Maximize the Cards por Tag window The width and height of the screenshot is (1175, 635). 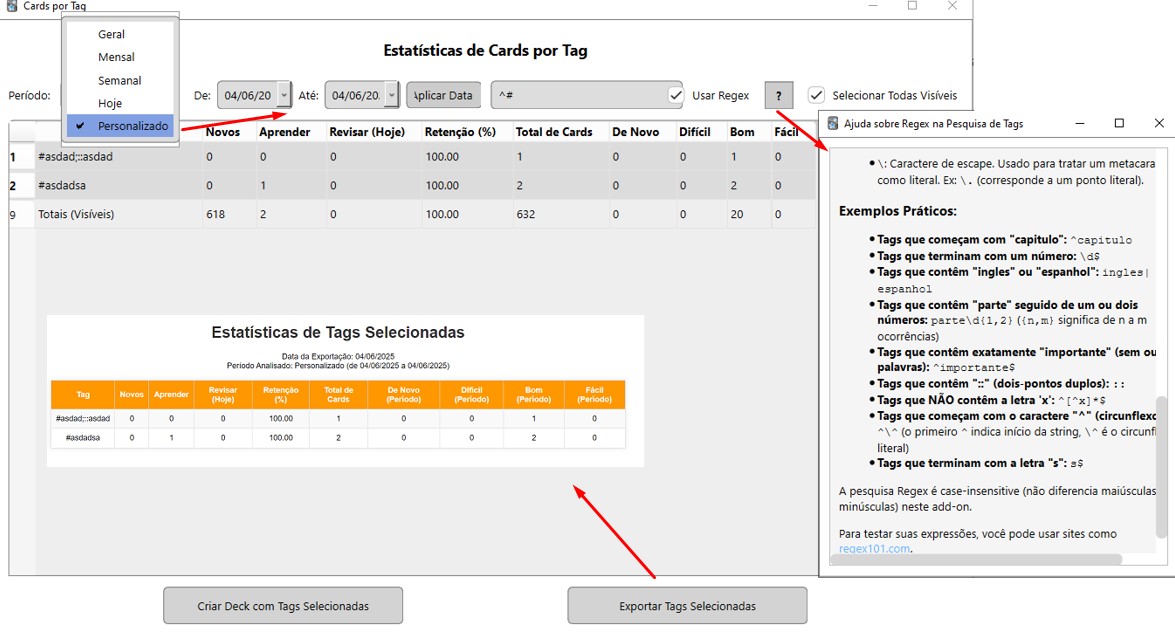point(912,6)
